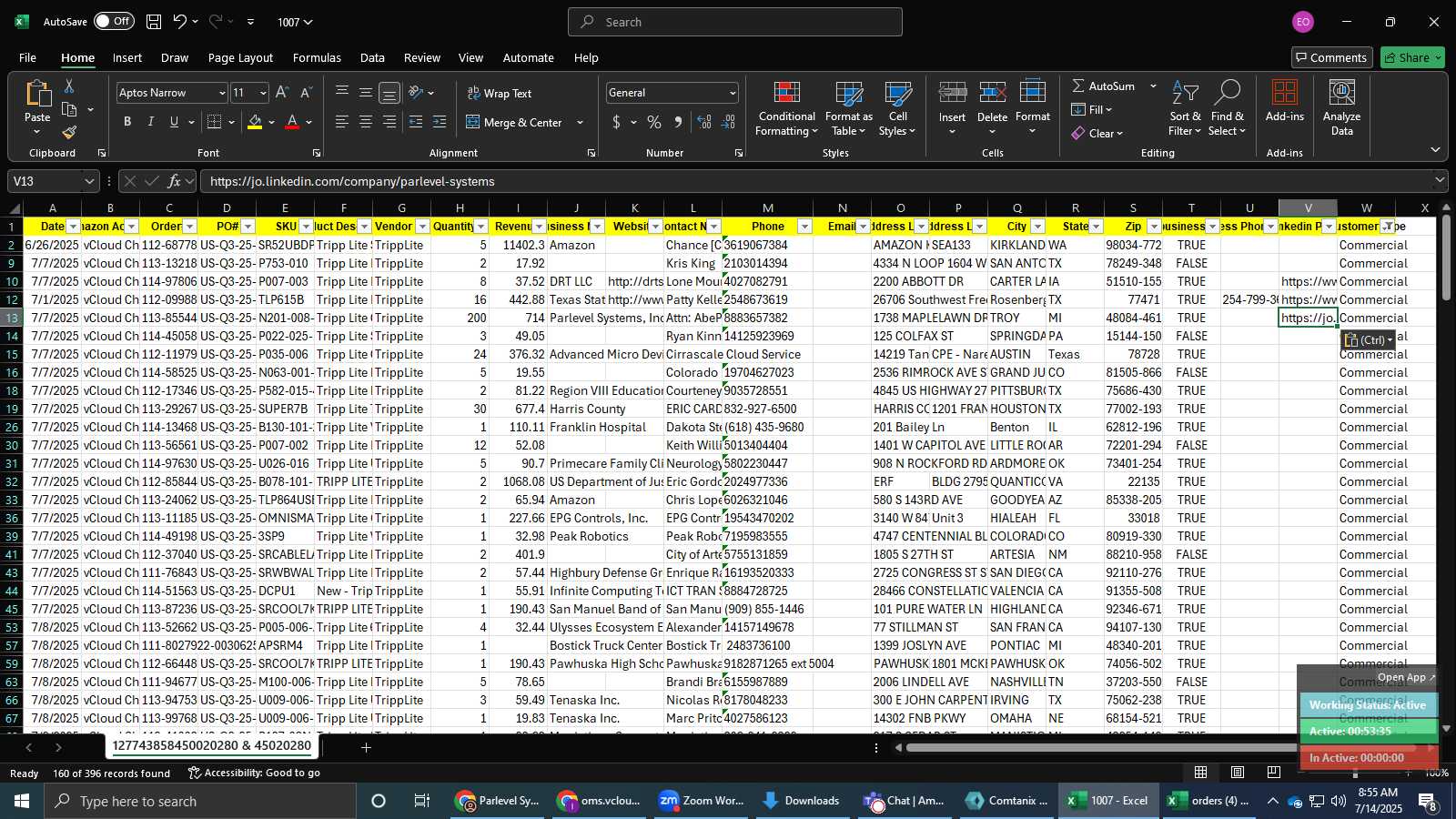
Task: Open the Clear dropdown
Action: [x=1097, y=133]
